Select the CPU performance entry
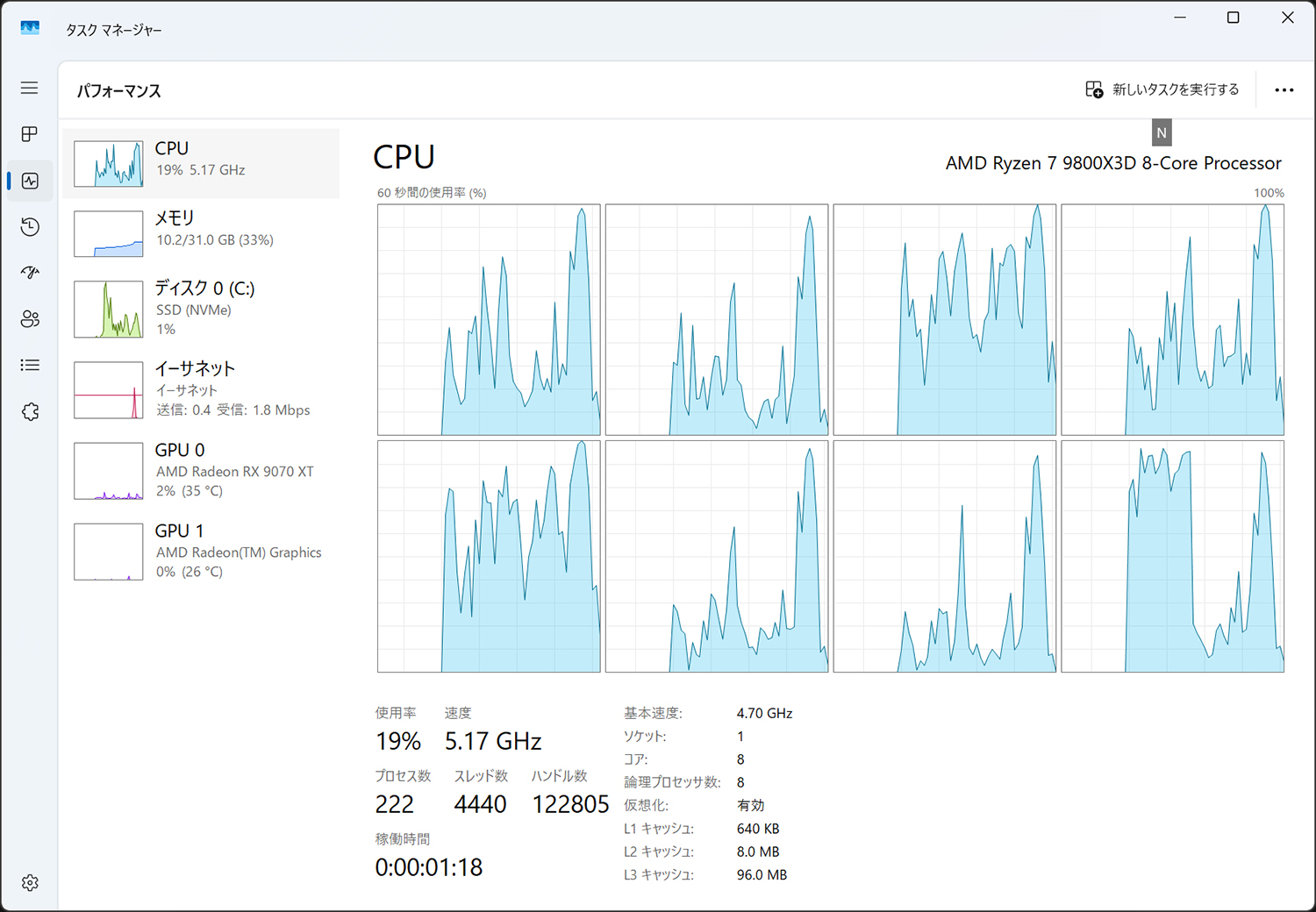This screenshot has height=912, width=1316. click(201, 163)
